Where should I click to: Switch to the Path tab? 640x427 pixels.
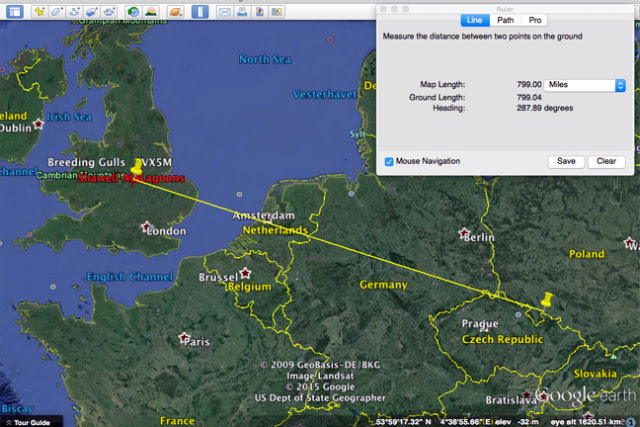[505, 20]
